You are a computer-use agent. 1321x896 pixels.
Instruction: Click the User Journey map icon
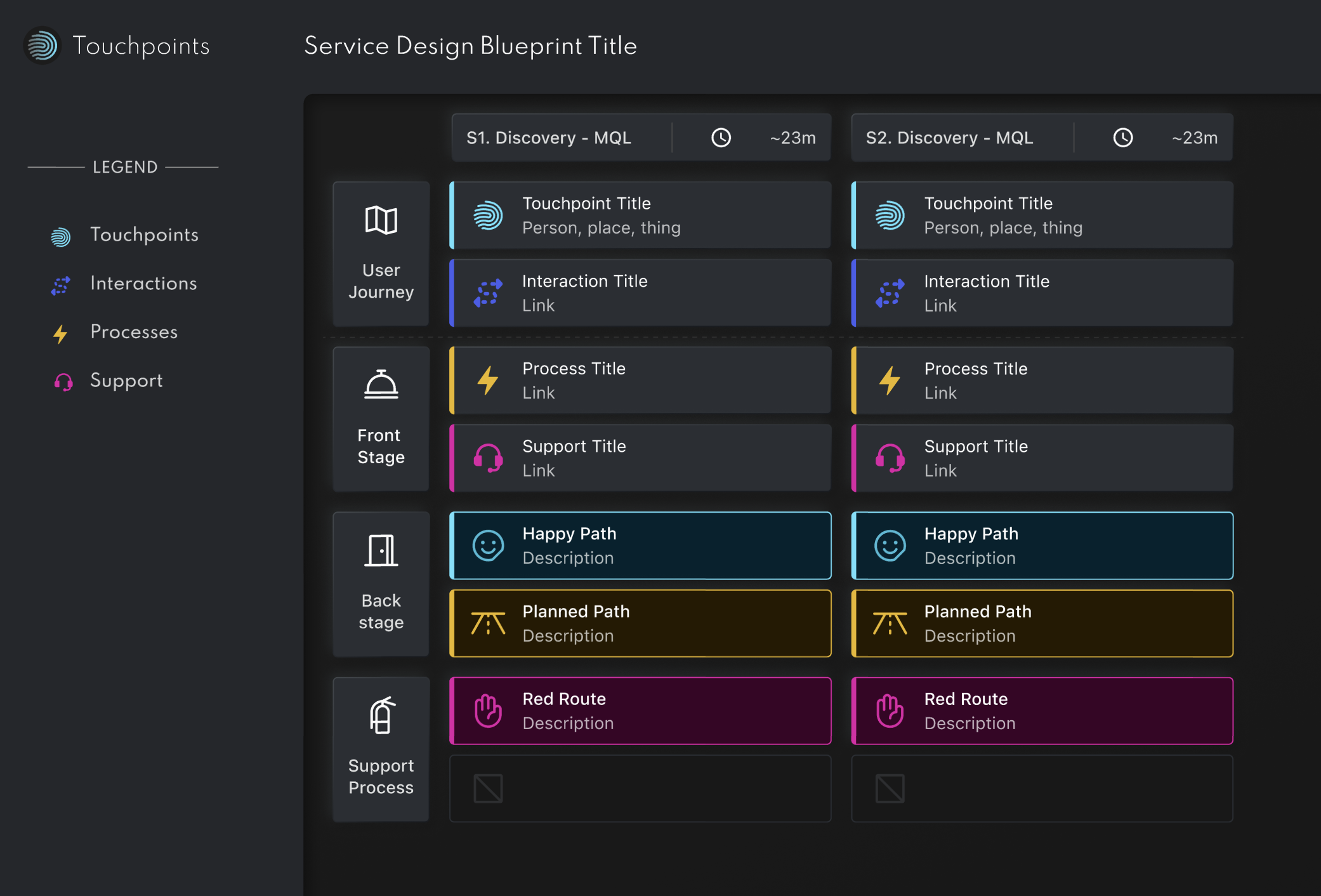(381, 220)
